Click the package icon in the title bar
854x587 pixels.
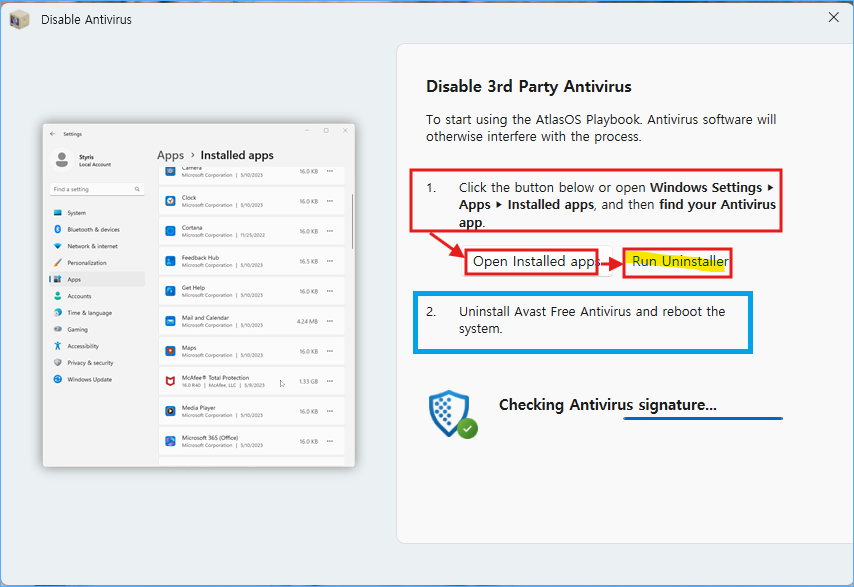tap(20, 20)
